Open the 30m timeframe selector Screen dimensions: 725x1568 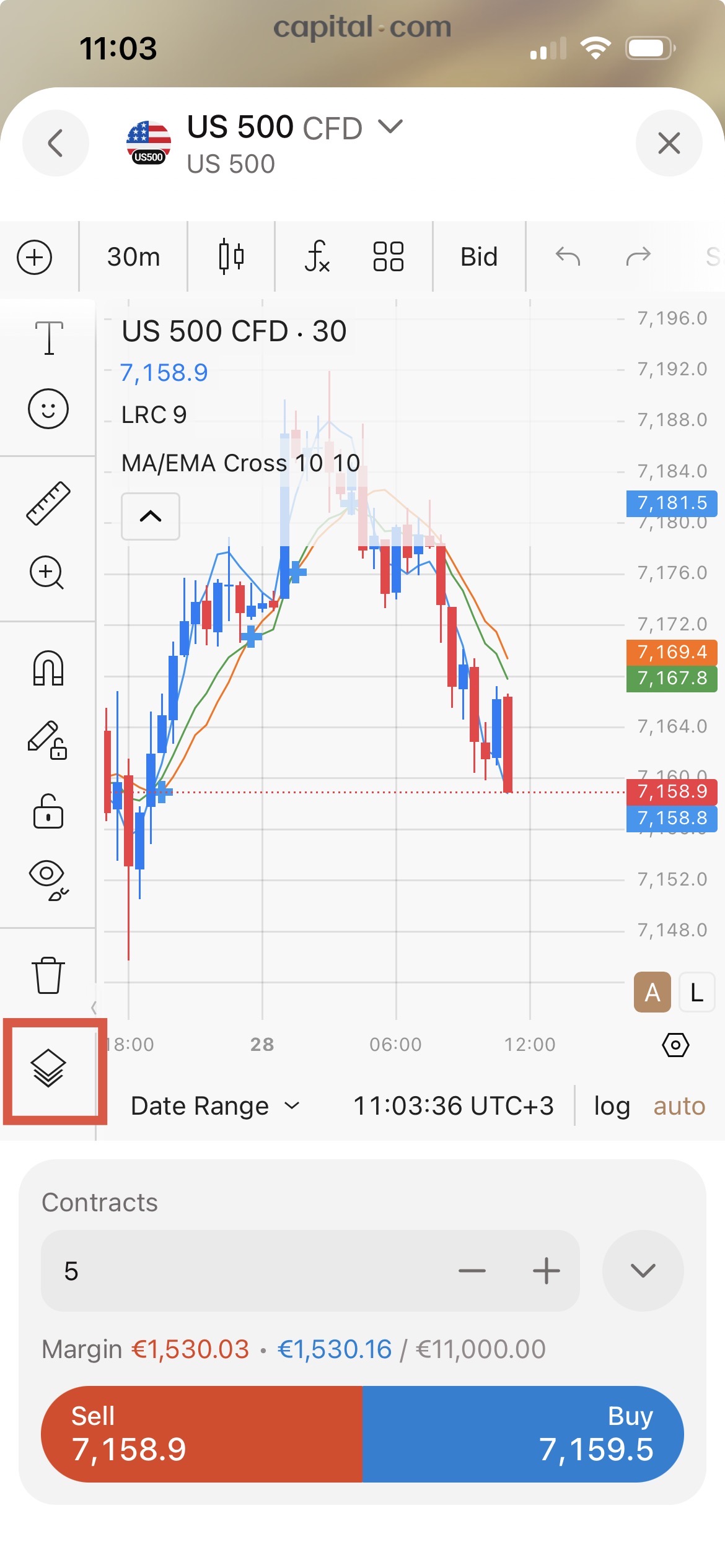[x=133, y=257]
